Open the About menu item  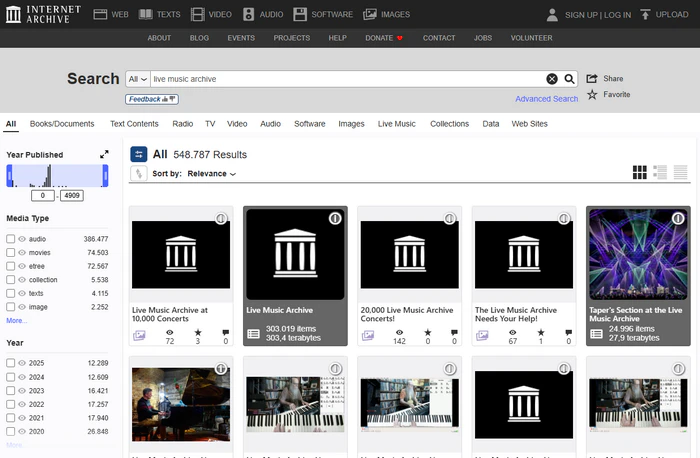click(x=159, y=38)
